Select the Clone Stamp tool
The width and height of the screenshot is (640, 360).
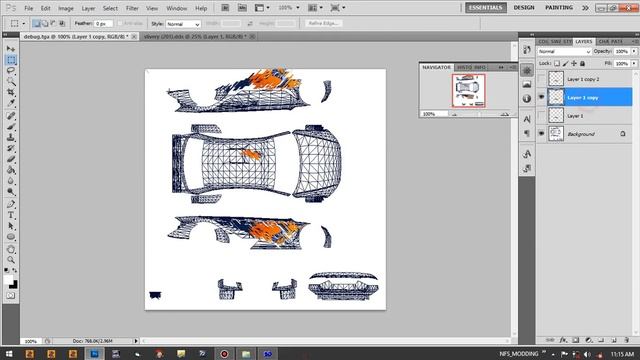[11, 138]
